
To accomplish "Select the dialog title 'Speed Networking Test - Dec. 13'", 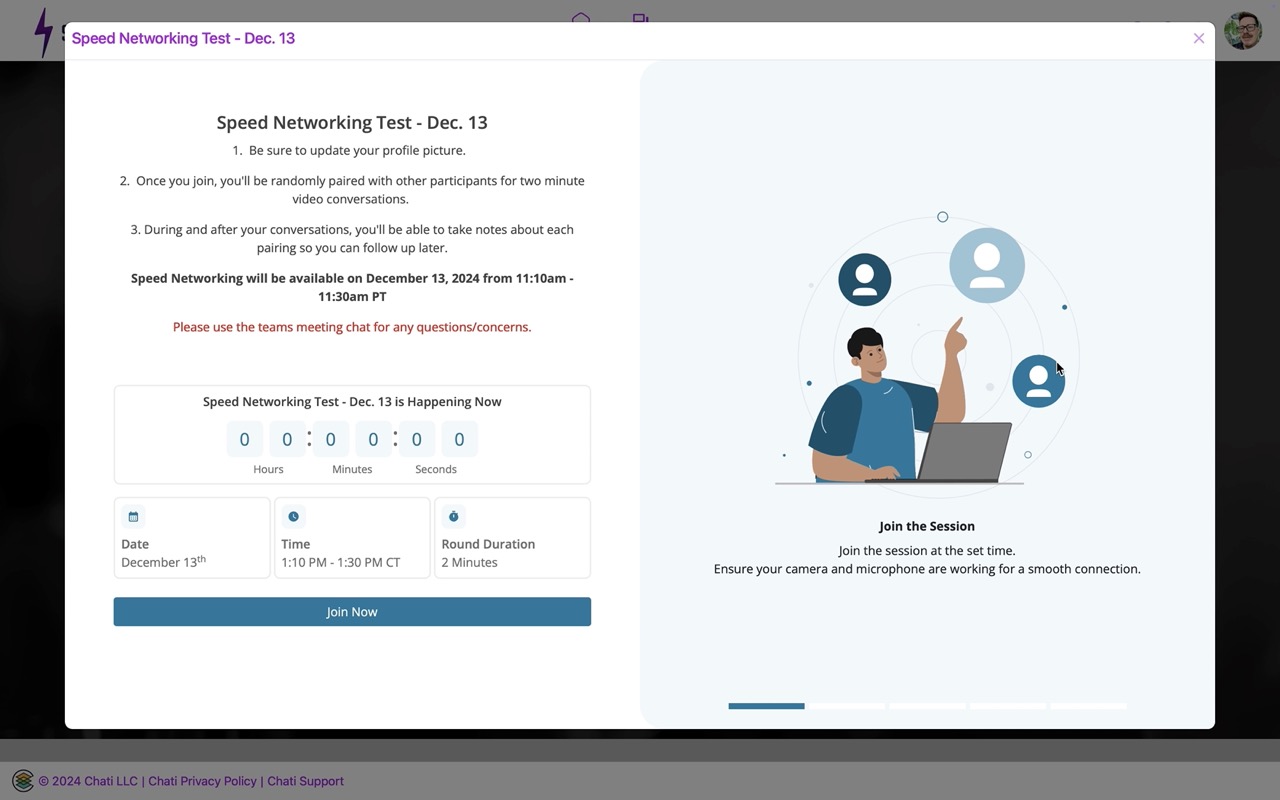I will coord(183,38).
